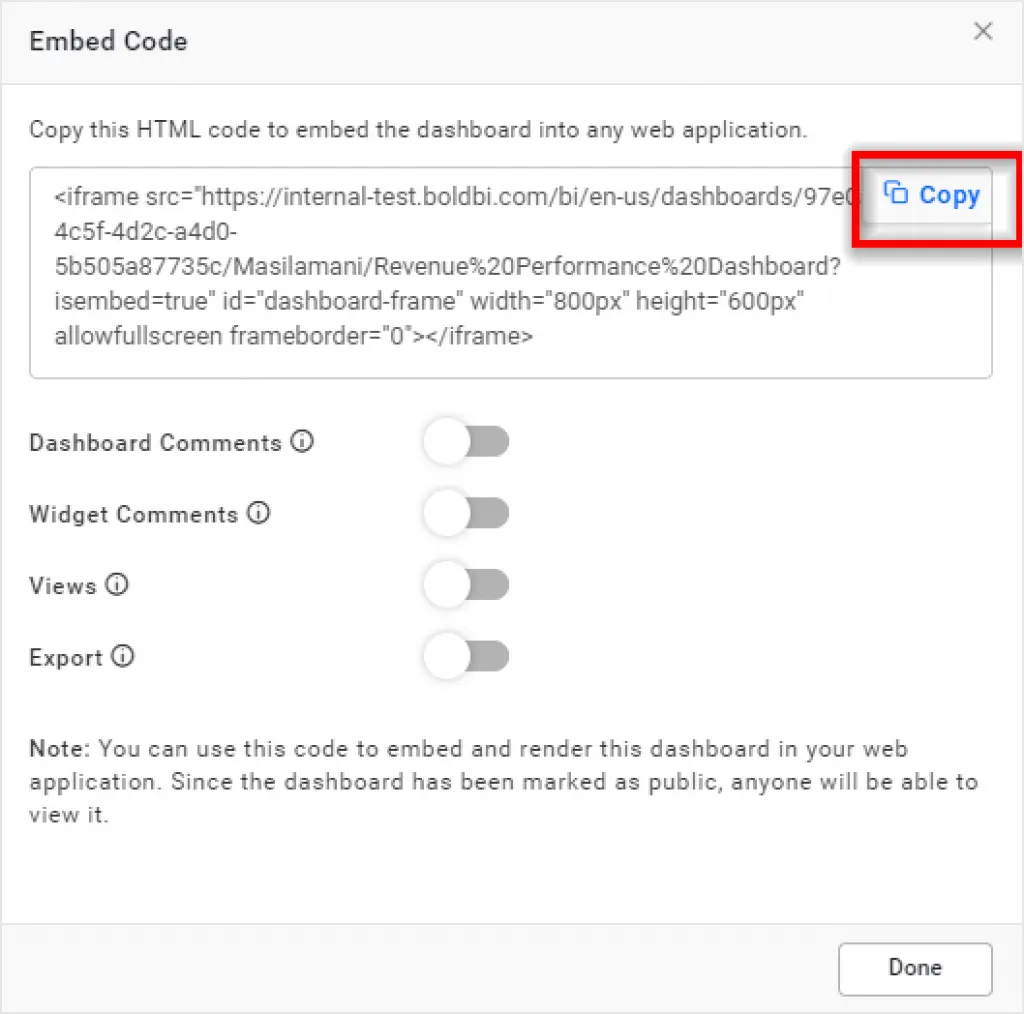Enable the Dashboard Comments toggle
The height and width of the screenshot is (1014, 1024).
coord(466,442)
